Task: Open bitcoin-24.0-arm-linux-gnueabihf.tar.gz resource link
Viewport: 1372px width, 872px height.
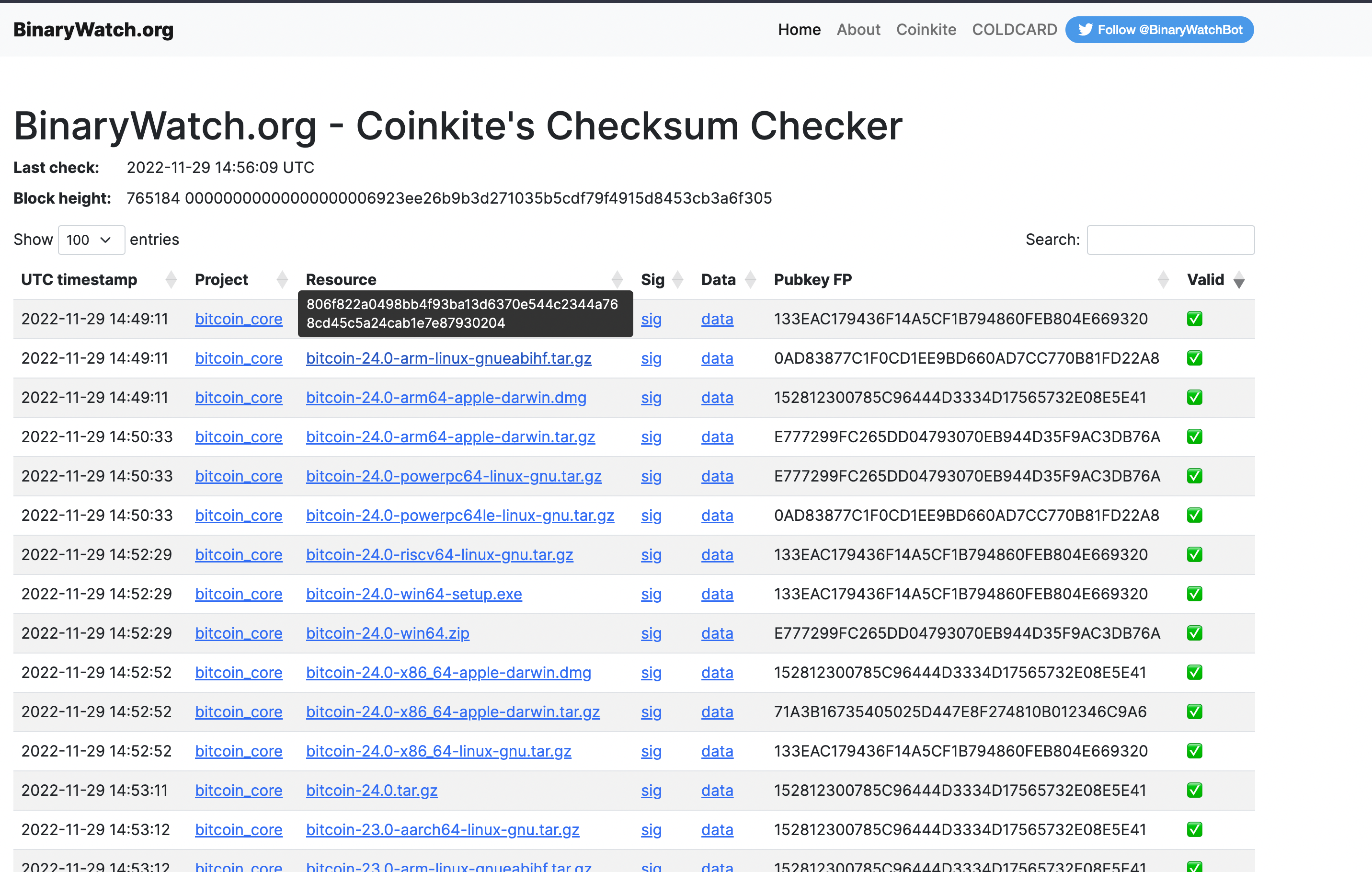Action: coord(448,358)
